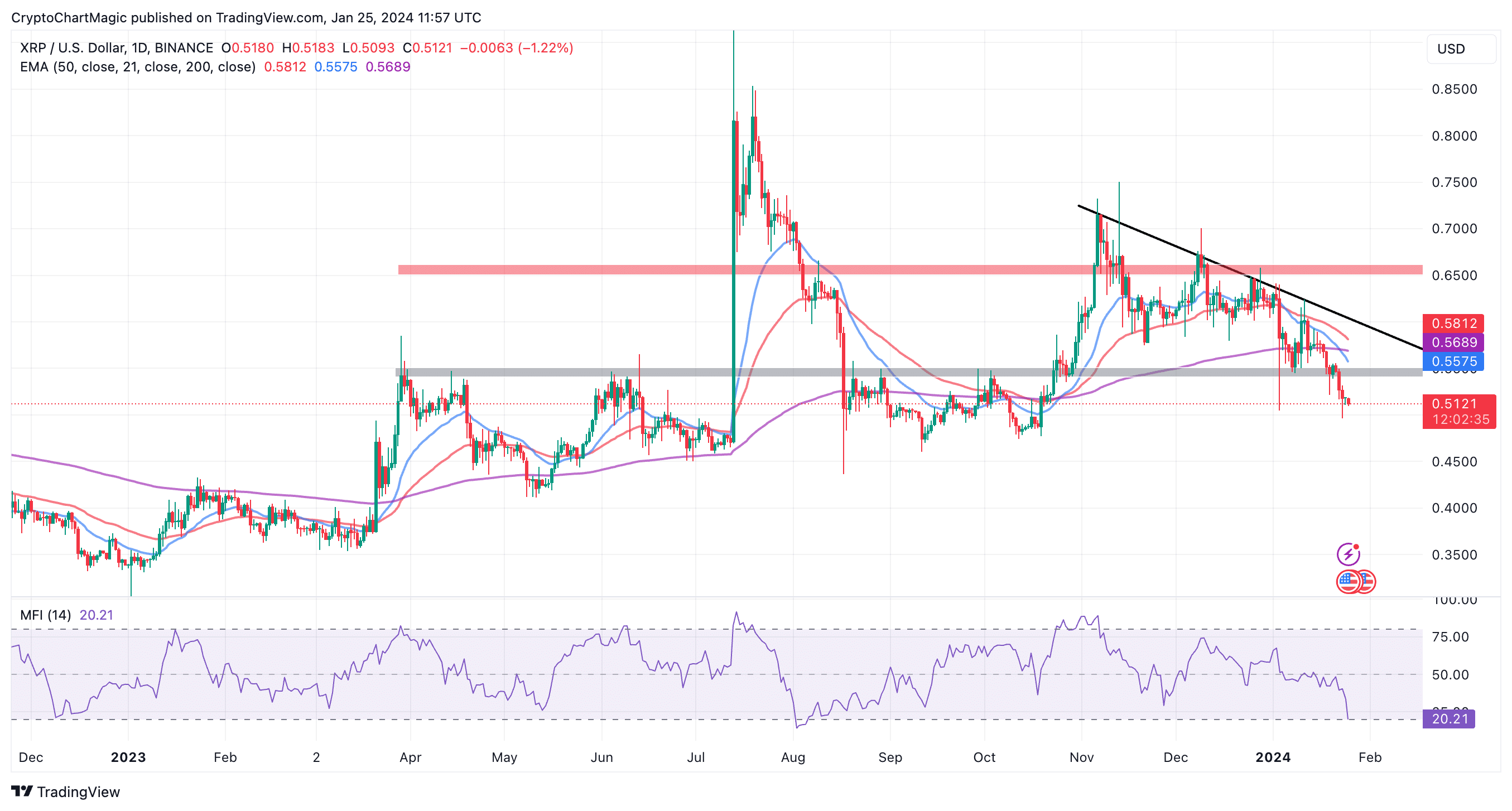The image size is (1512, 811).
Task: Click the blue 0.5575 price axis label
Action: 1453,361
